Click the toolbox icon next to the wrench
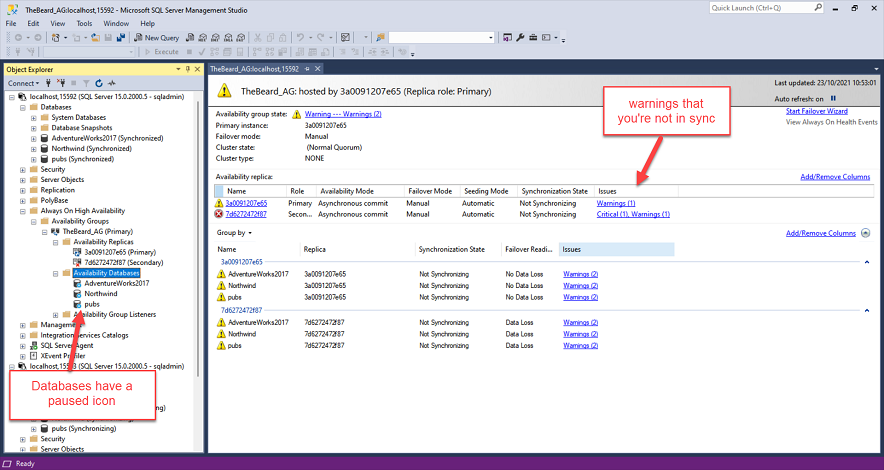 tap(533, 38)
